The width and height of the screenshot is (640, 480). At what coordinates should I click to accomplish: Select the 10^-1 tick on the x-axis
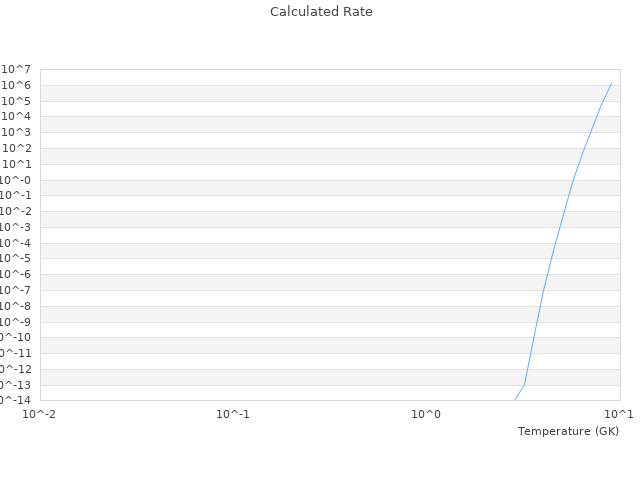click(x=233, y=414)
